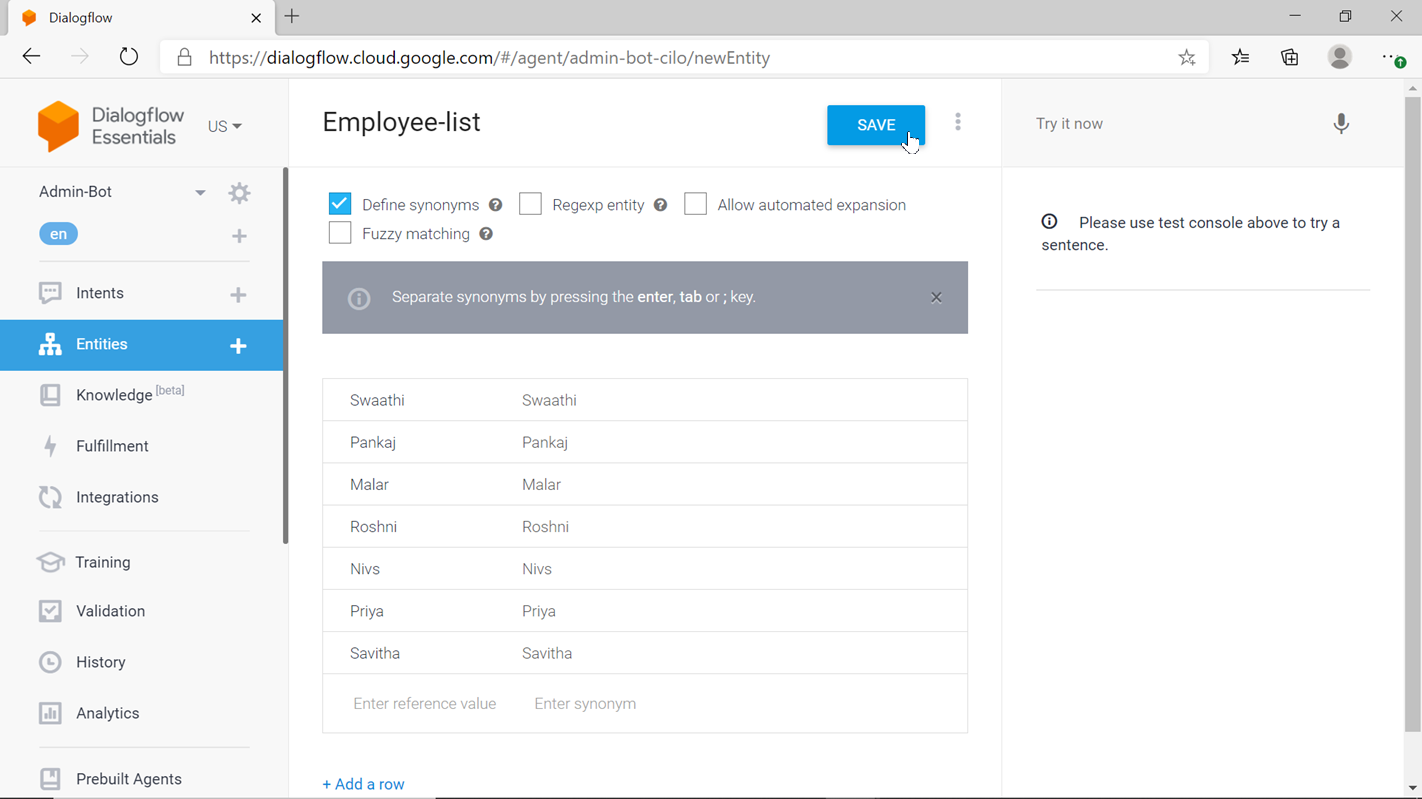This screenshot has width=1422, height=799.
Task: Dismiss the synonyms info banner
Action: 936,297
